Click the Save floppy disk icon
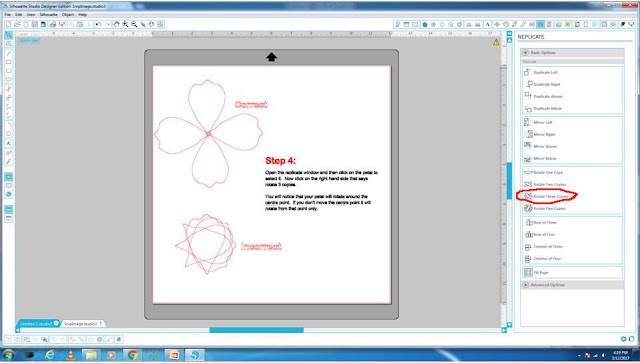The width and height of the screenshot is (640, 363). 35,24
